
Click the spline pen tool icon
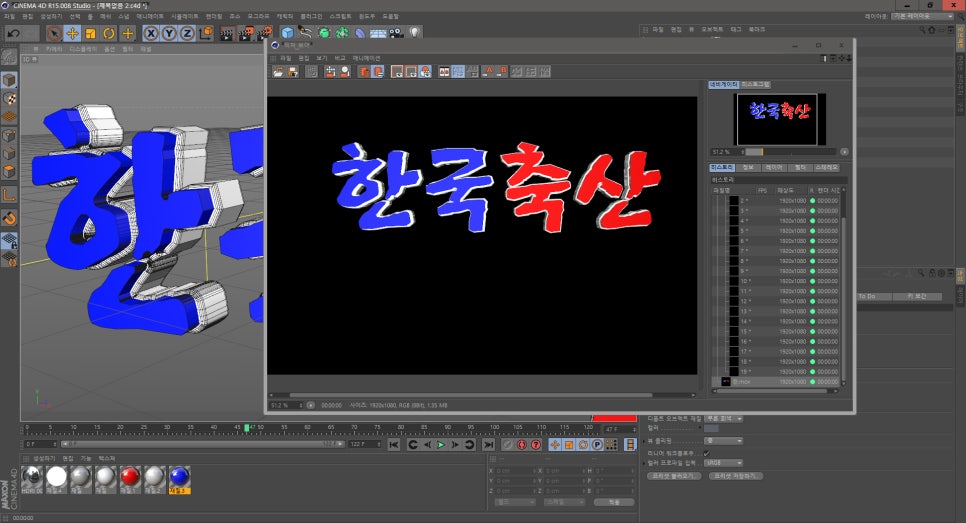306,32
